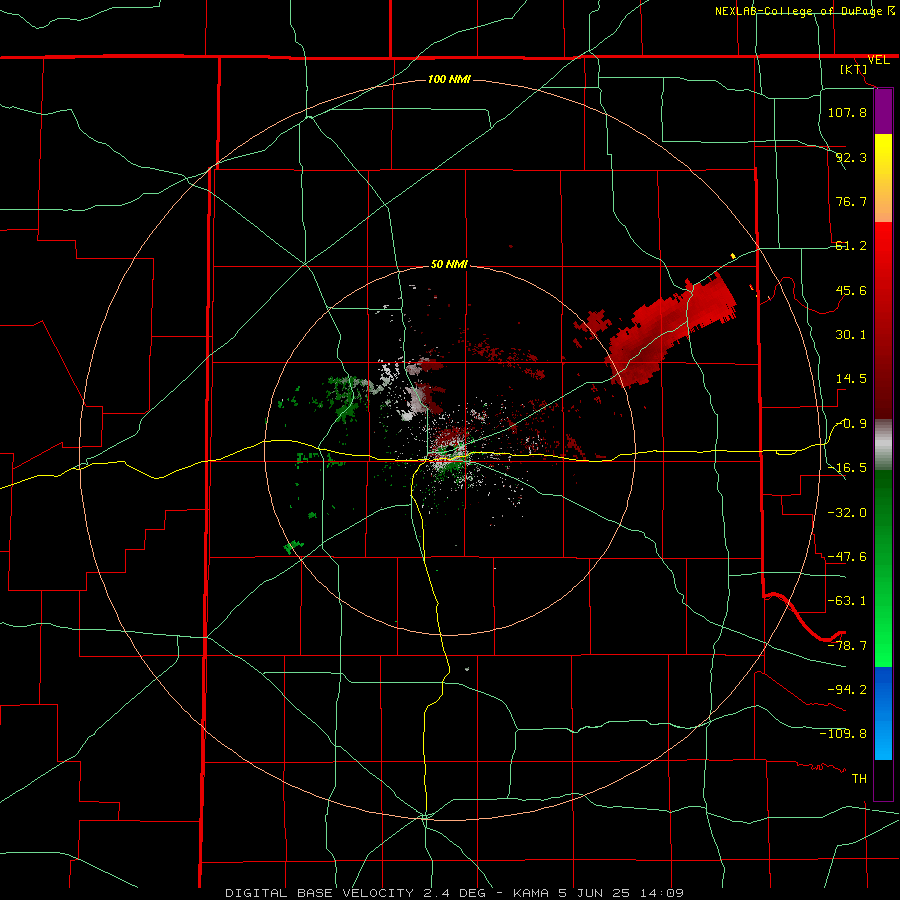This screenshot has height=900, width=900.
Task: Click the 30.1 velocity legend value
Action: (x=851, y=335)
